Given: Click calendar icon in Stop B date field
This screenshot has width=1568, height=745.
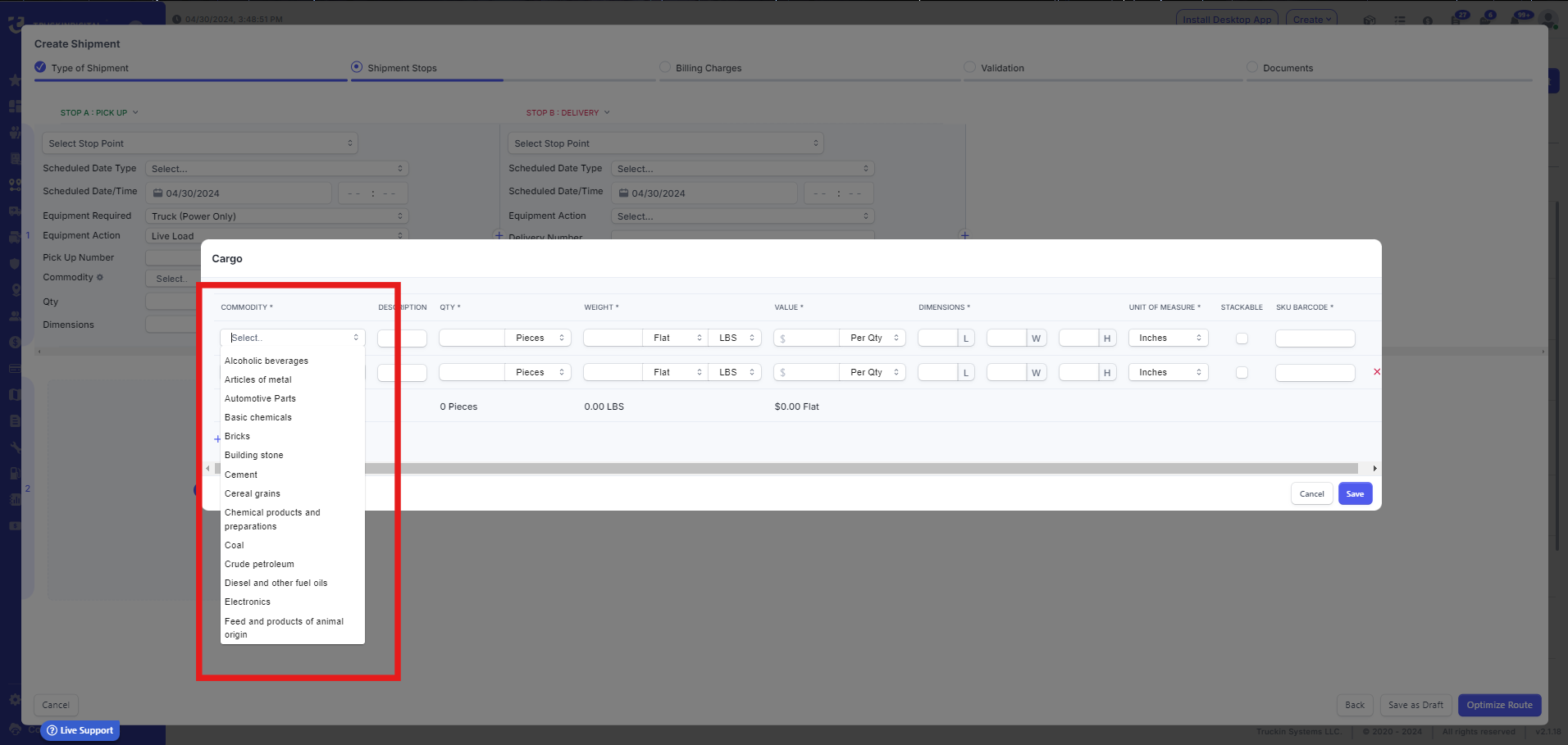Looking at the screenshot, I should coord(623,193).
